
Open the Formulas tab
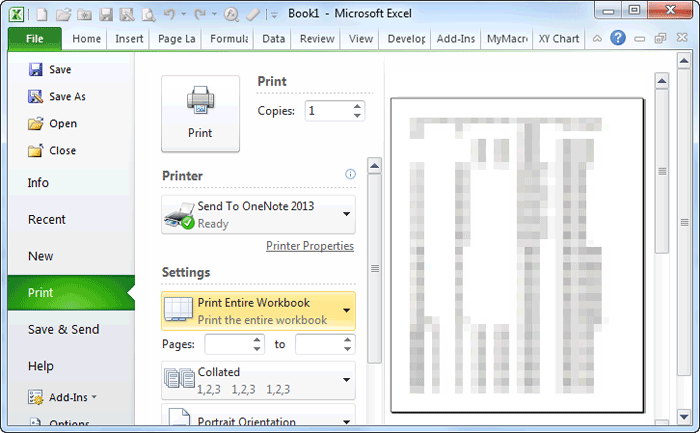(x=229, y=39)
